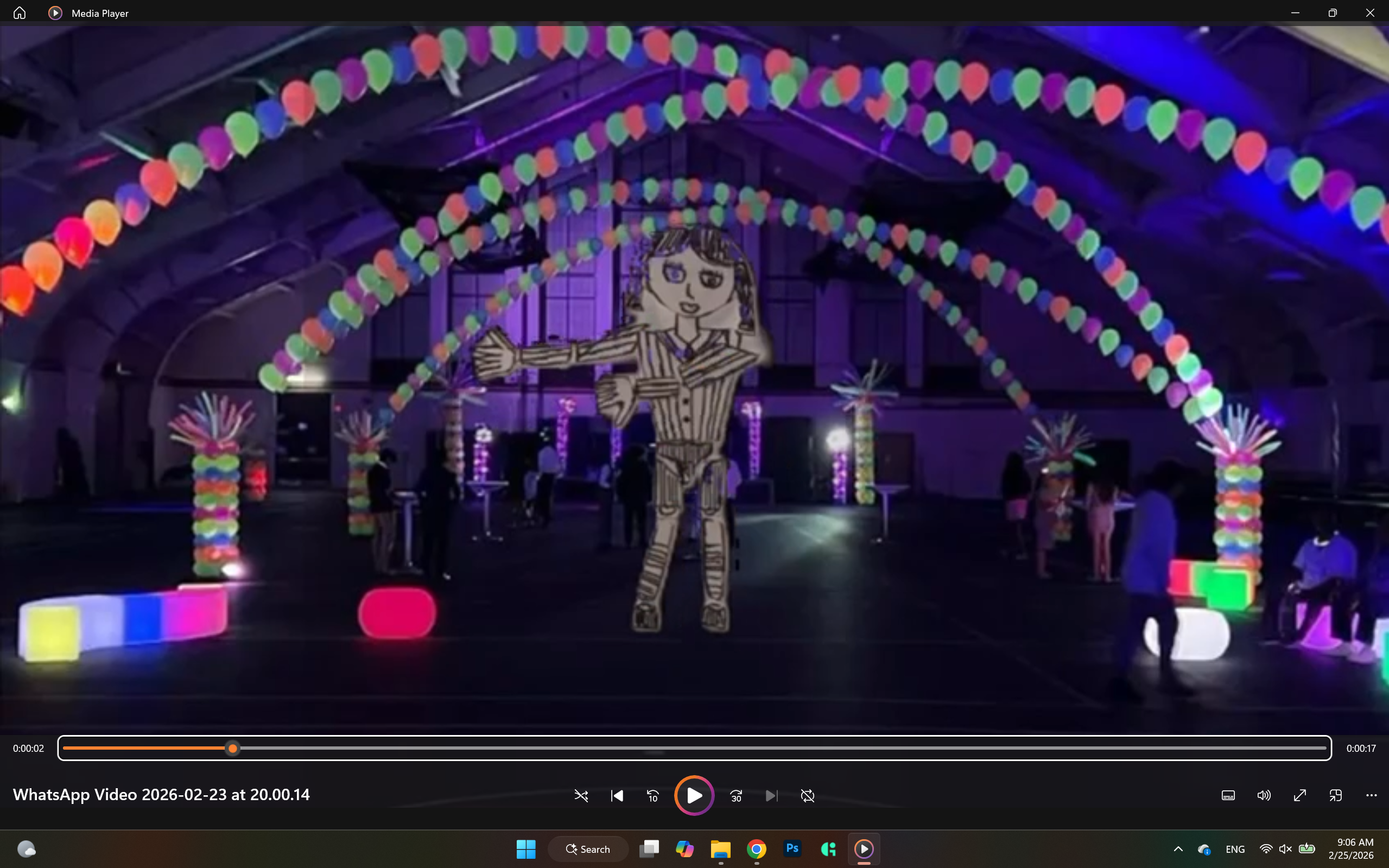
Task: Click the taskbar Search box
Action: [588, 849]
